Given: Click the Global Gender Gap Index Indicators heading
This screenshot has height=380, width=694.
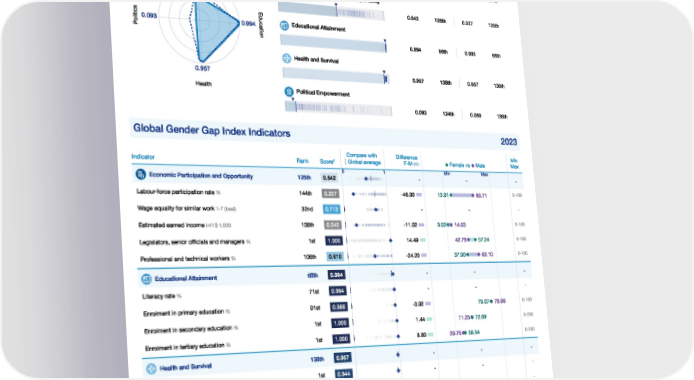Looking at the screenshot, I should coord(212,130).
